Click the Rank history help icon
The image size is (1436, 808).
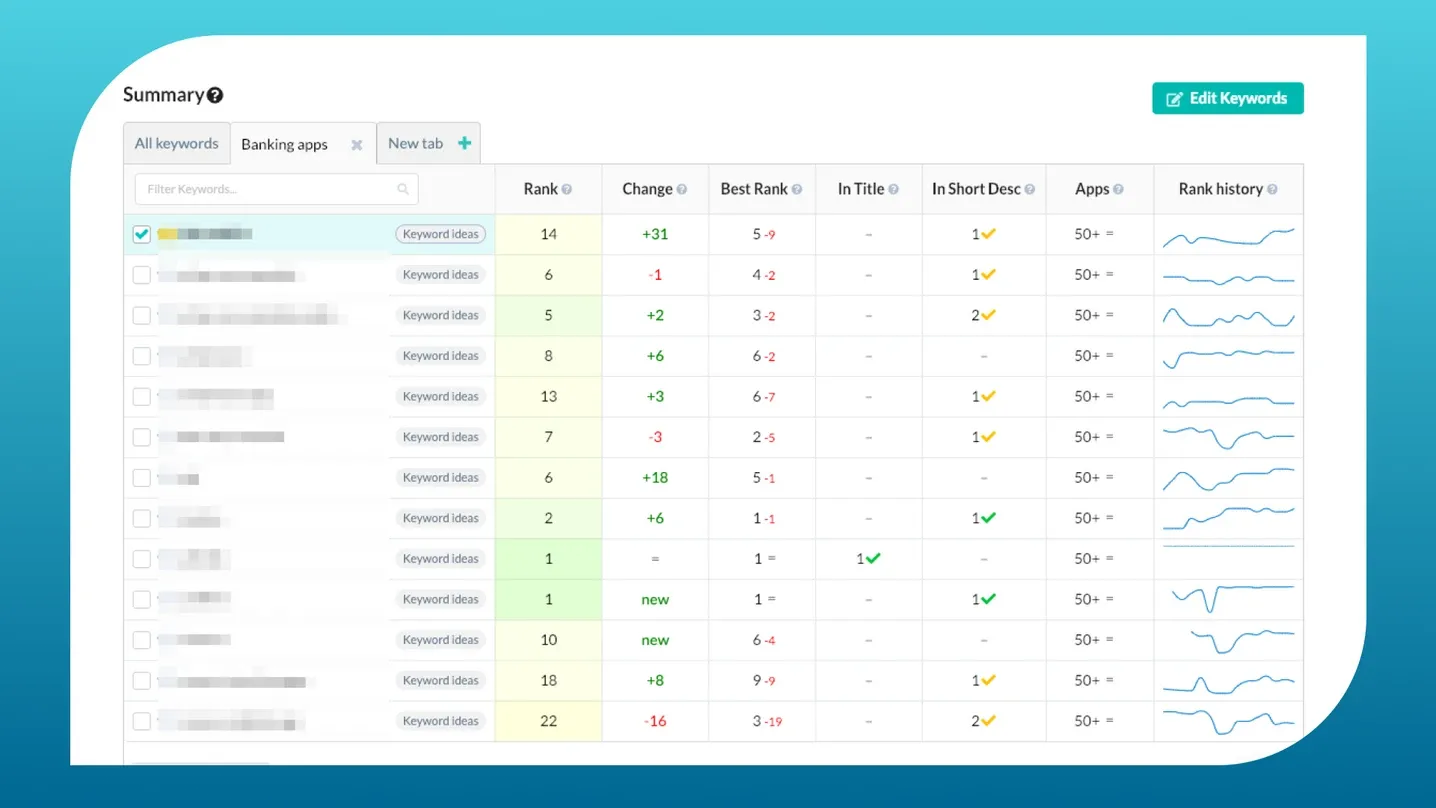coord(1272,190)
